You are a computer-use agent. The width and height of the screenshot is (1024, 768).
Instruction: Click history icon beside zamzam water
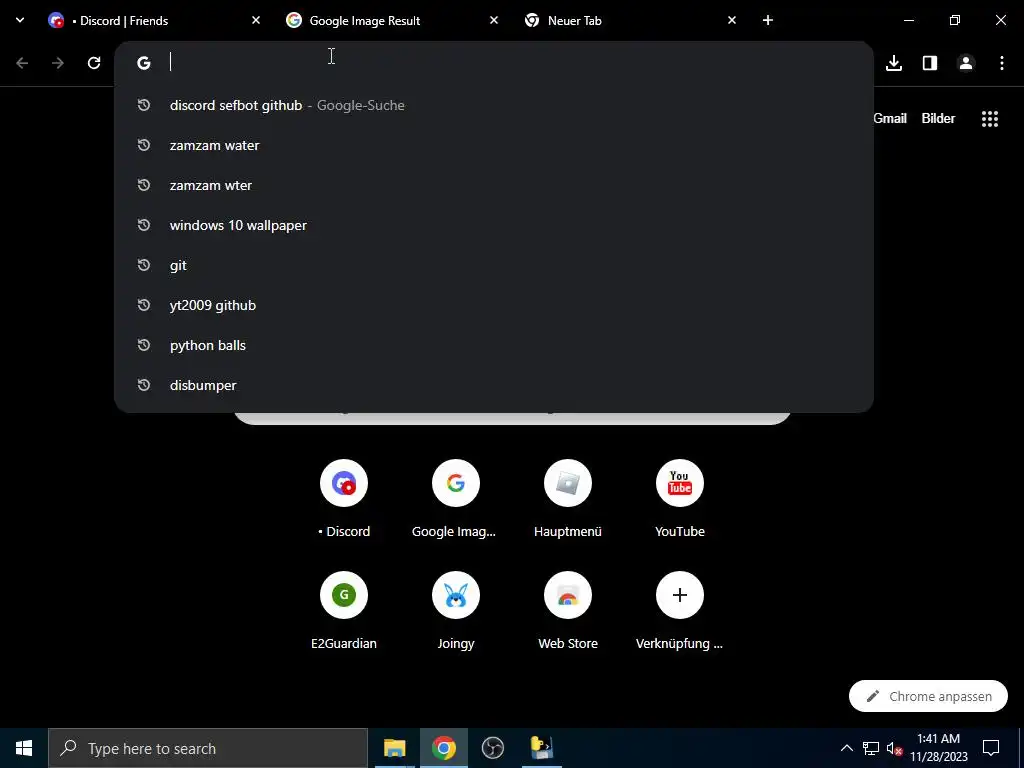(144, 145)
